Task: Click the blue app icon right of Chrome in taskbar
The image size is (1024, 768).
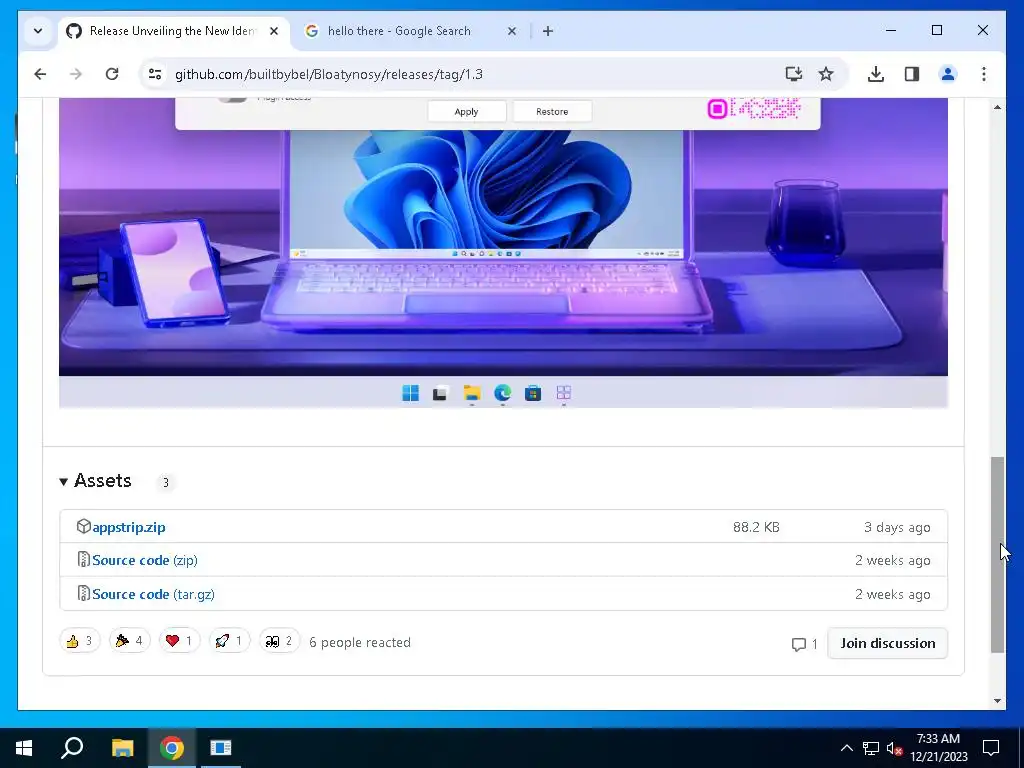Action: (221, 748)
